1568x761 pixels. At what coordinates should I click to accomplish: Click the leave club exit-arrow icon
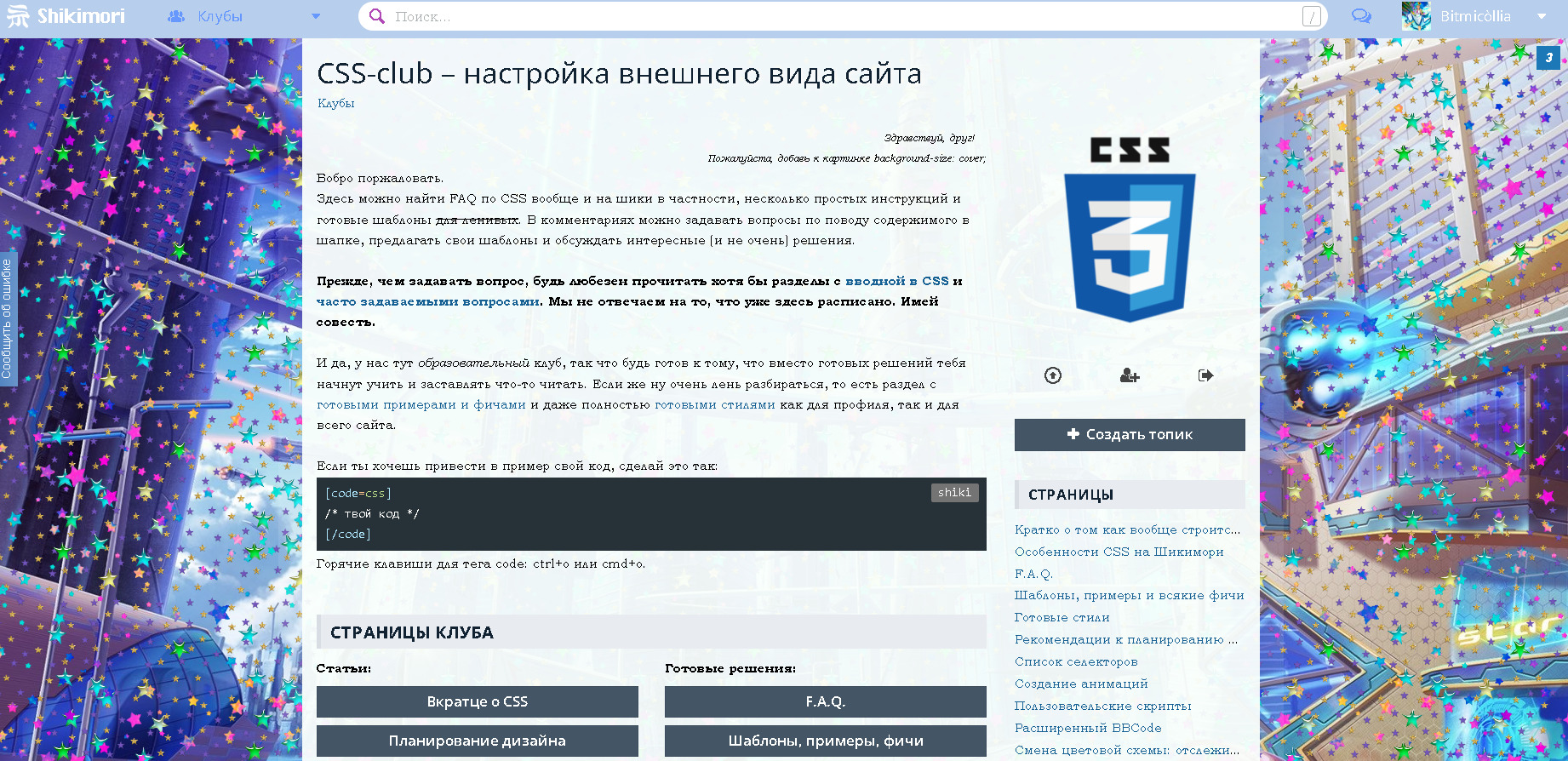click(x=1205, y=375)
